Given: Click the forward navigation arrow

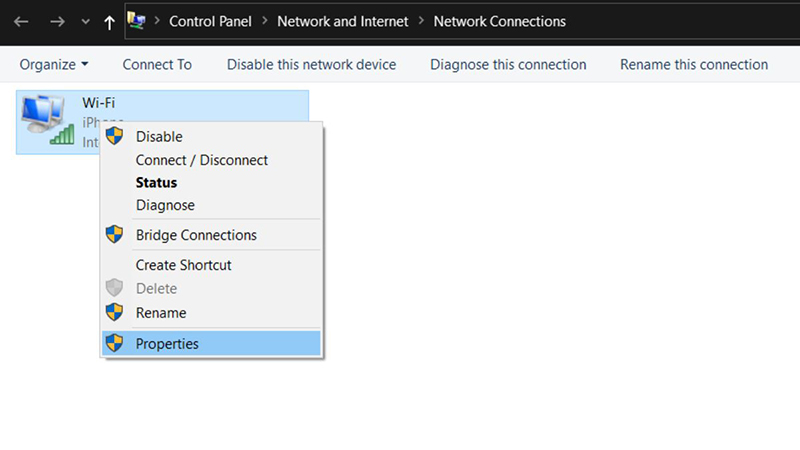Looking at the screenshot, I should pos(57,21).
